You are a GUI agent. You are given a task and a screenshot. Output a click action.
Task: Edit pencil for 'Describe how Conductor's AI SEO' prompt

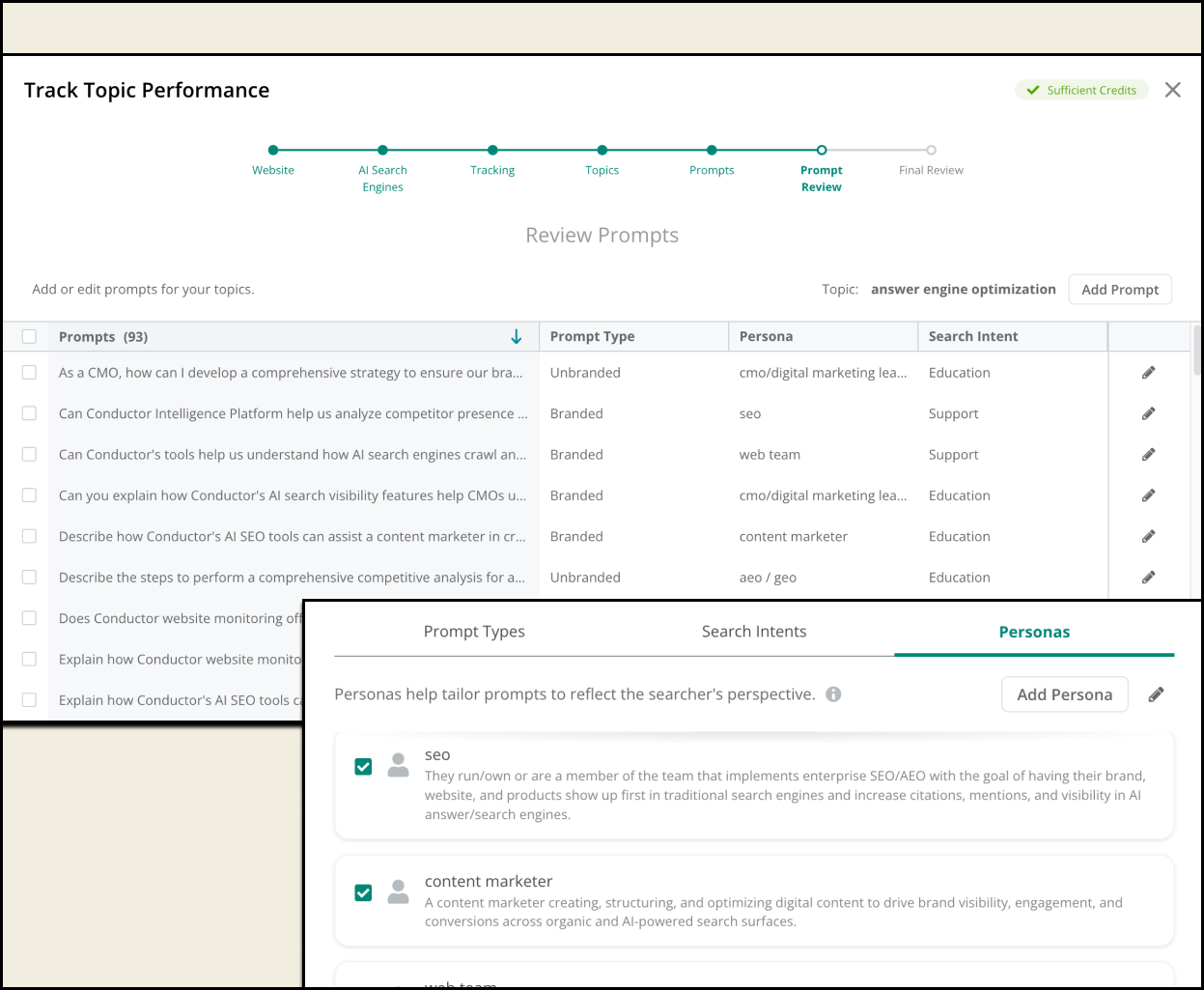coord(1148,536)
